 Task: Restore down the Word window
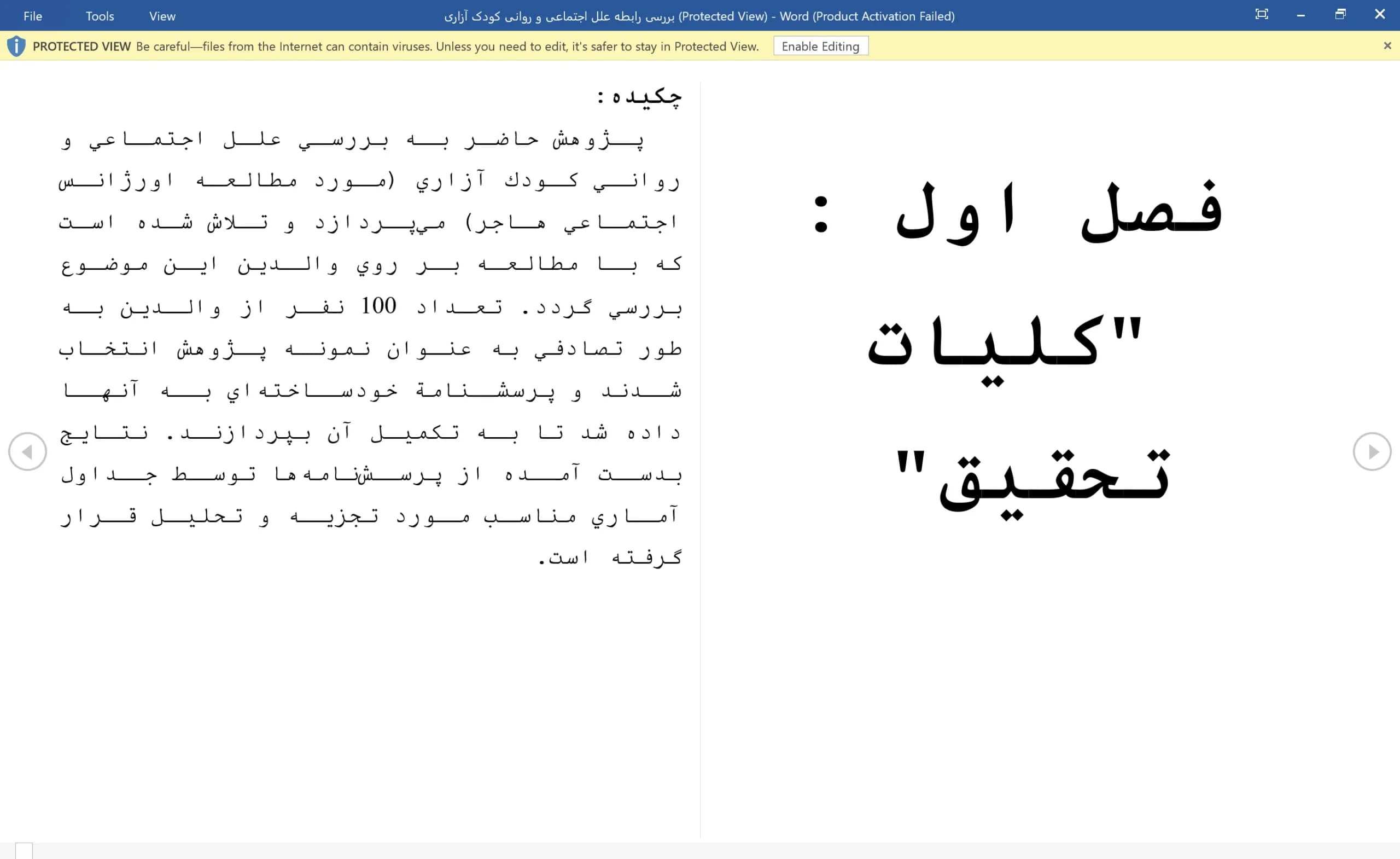pos(1340,14)
